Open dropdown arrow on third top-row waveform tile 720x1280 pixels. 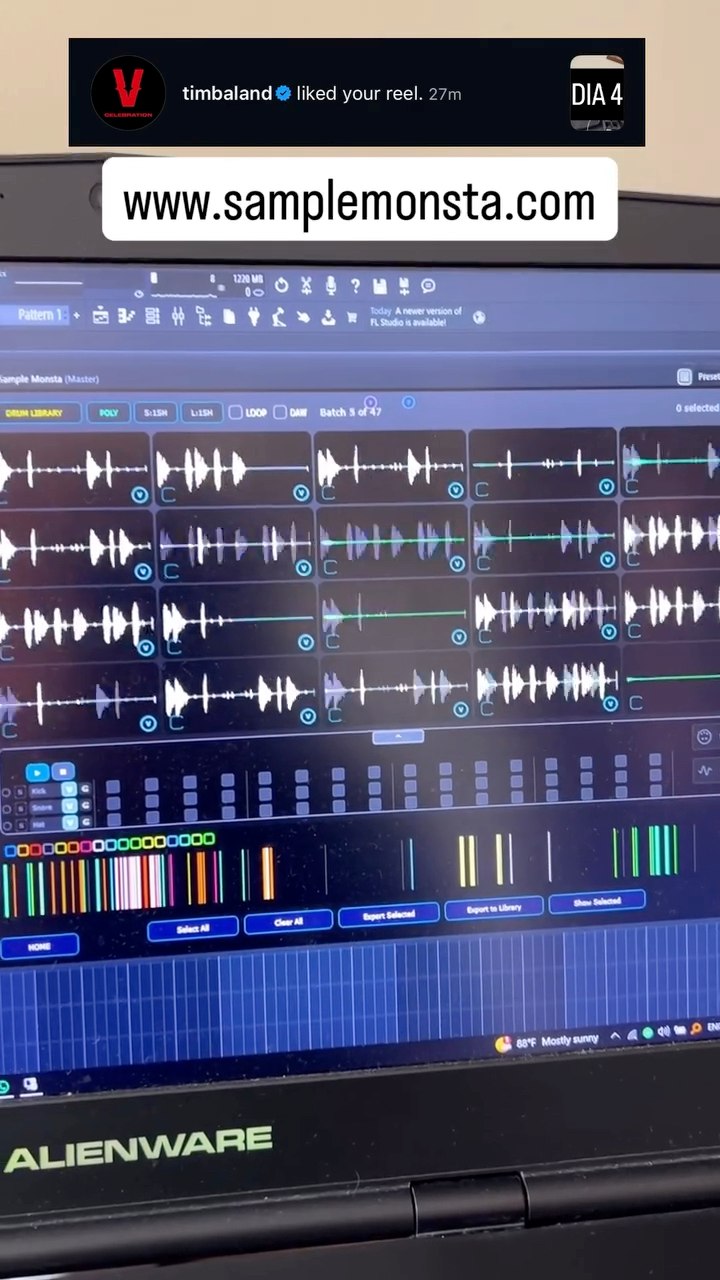(455, 490)
